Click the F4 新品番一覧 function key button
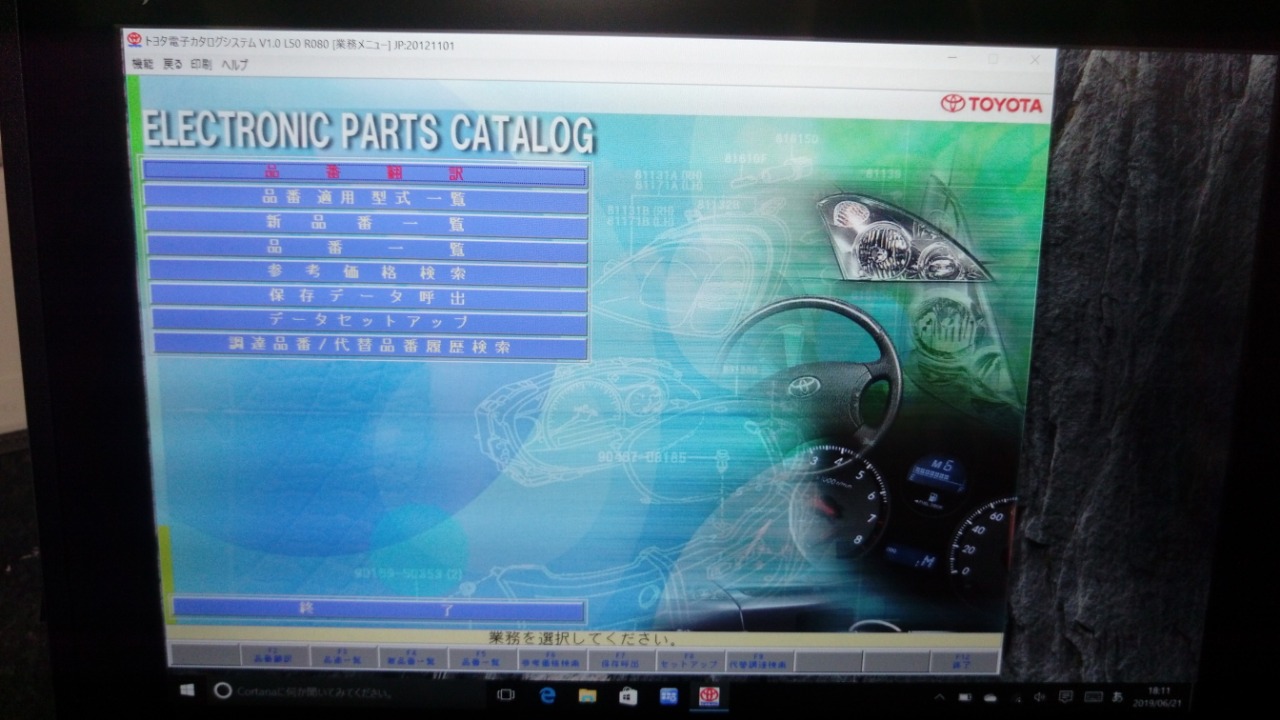The height and width of the screenshot is (720, 1280). pyautogui.click(x=412, y=660)
